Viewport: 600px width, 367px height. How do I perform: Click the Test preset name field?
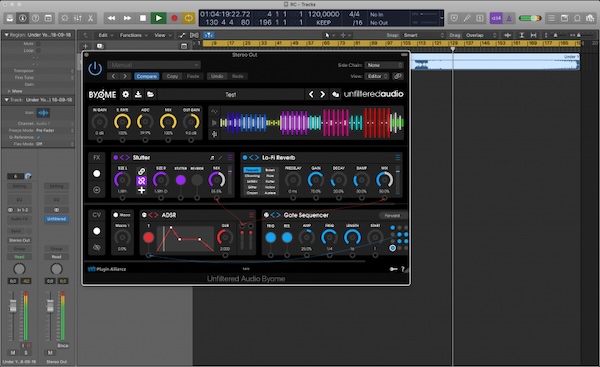[231, 95]
